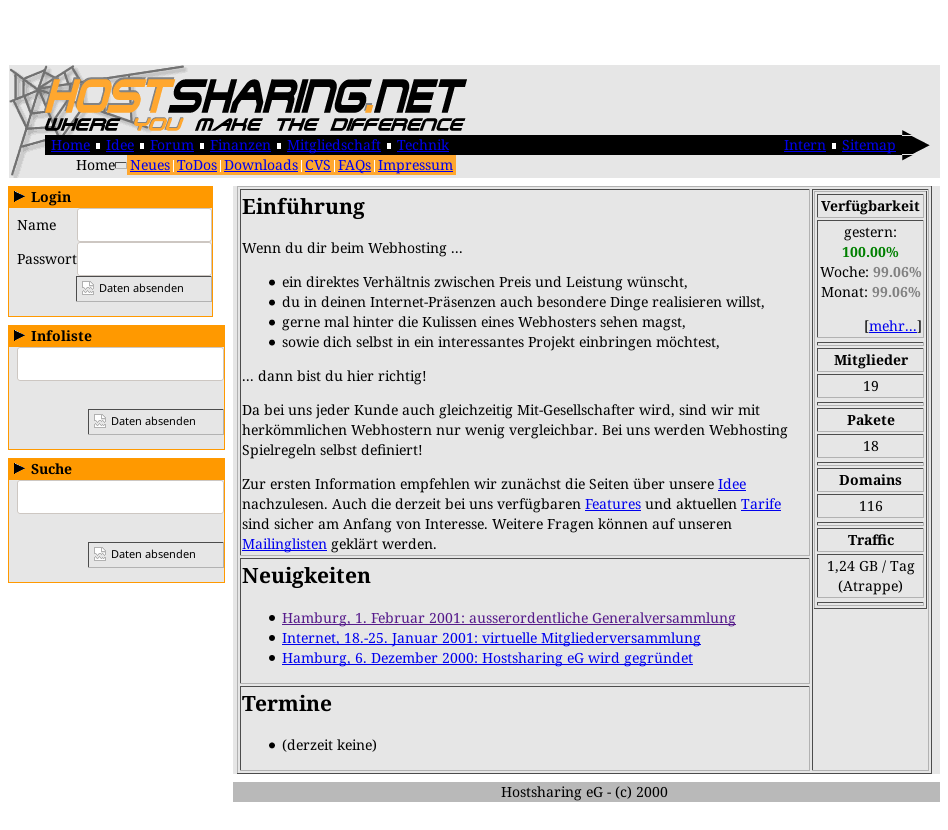The width and height of the screenshot is (948, 830).
Task: Submit login with Daten absenden button
Action: pos(144,288)
